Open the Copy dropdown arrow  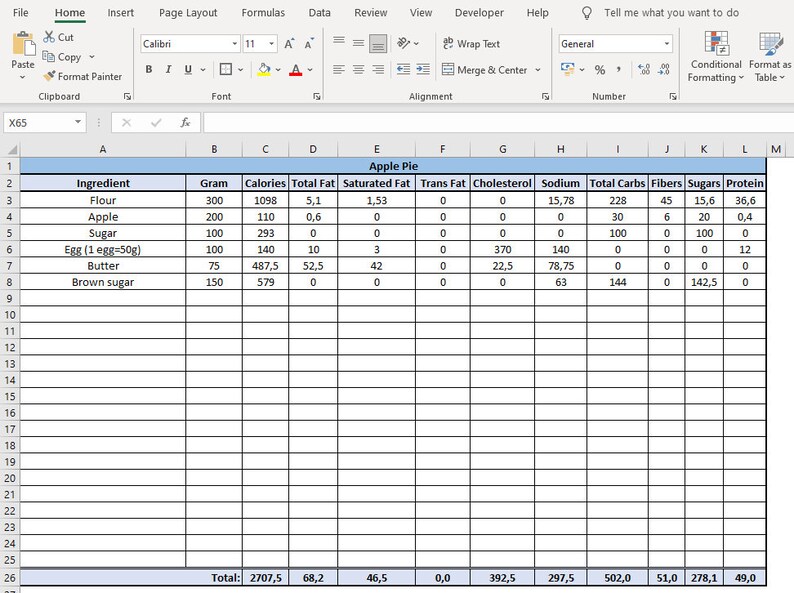pos(92,57)
